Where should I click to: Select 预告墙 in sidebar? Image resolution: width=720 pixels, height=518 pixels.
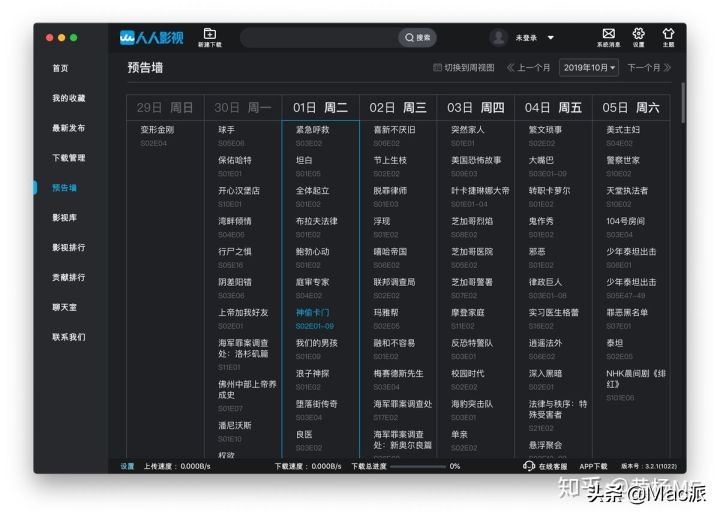coord(64,187)
